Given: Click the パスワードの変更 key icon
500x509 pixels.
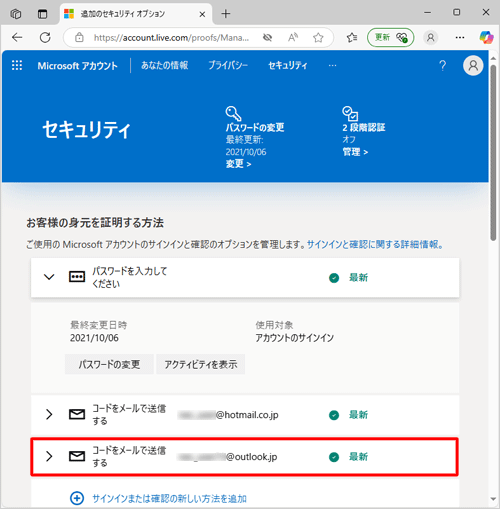Looking at the screenshot, I should tap(233, 113).
